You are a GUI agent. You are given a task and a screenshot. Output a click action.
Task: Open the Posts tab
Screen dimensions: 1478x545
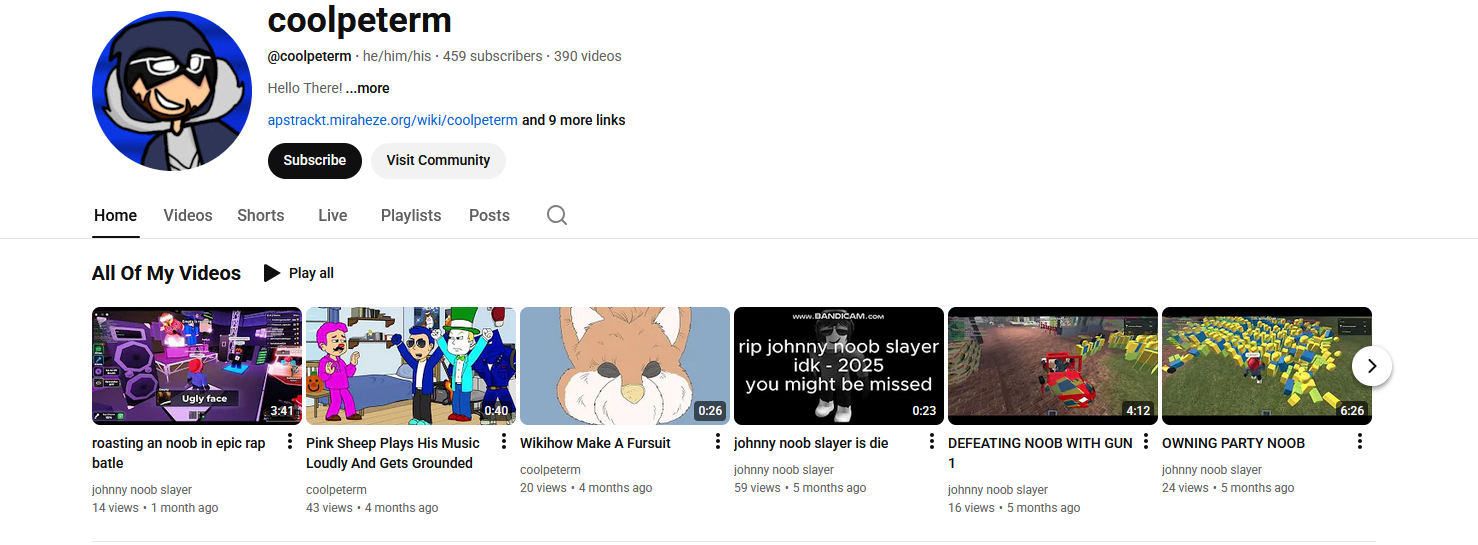(489, 215)
